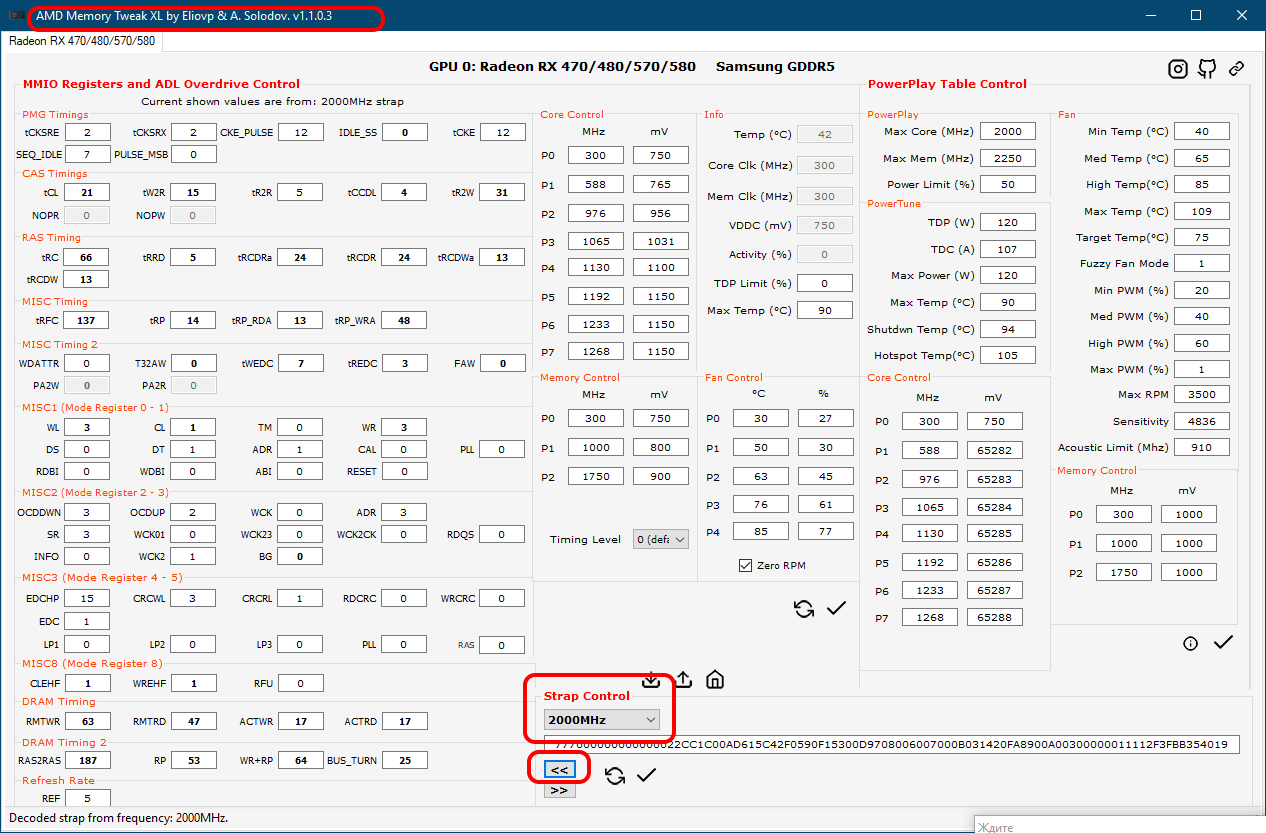Click the home icon above Strap Control
Screen dimensions: 1266x833
[715, 680]
